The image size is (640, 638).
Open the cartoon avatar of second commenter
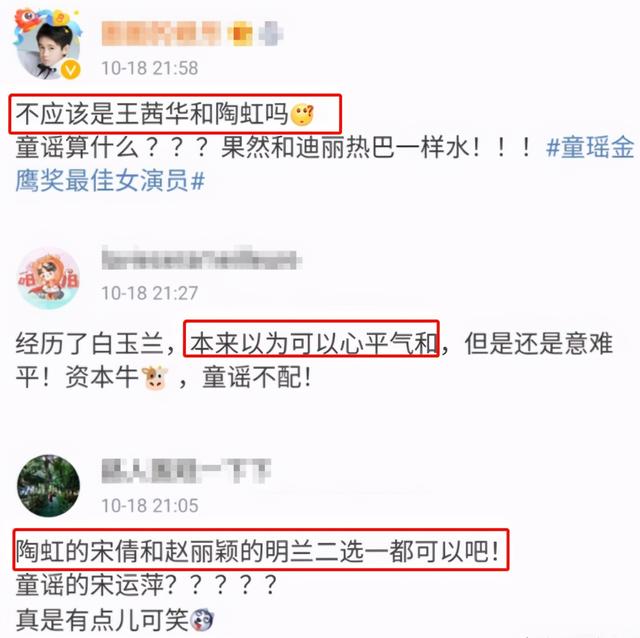coord(48,279)
